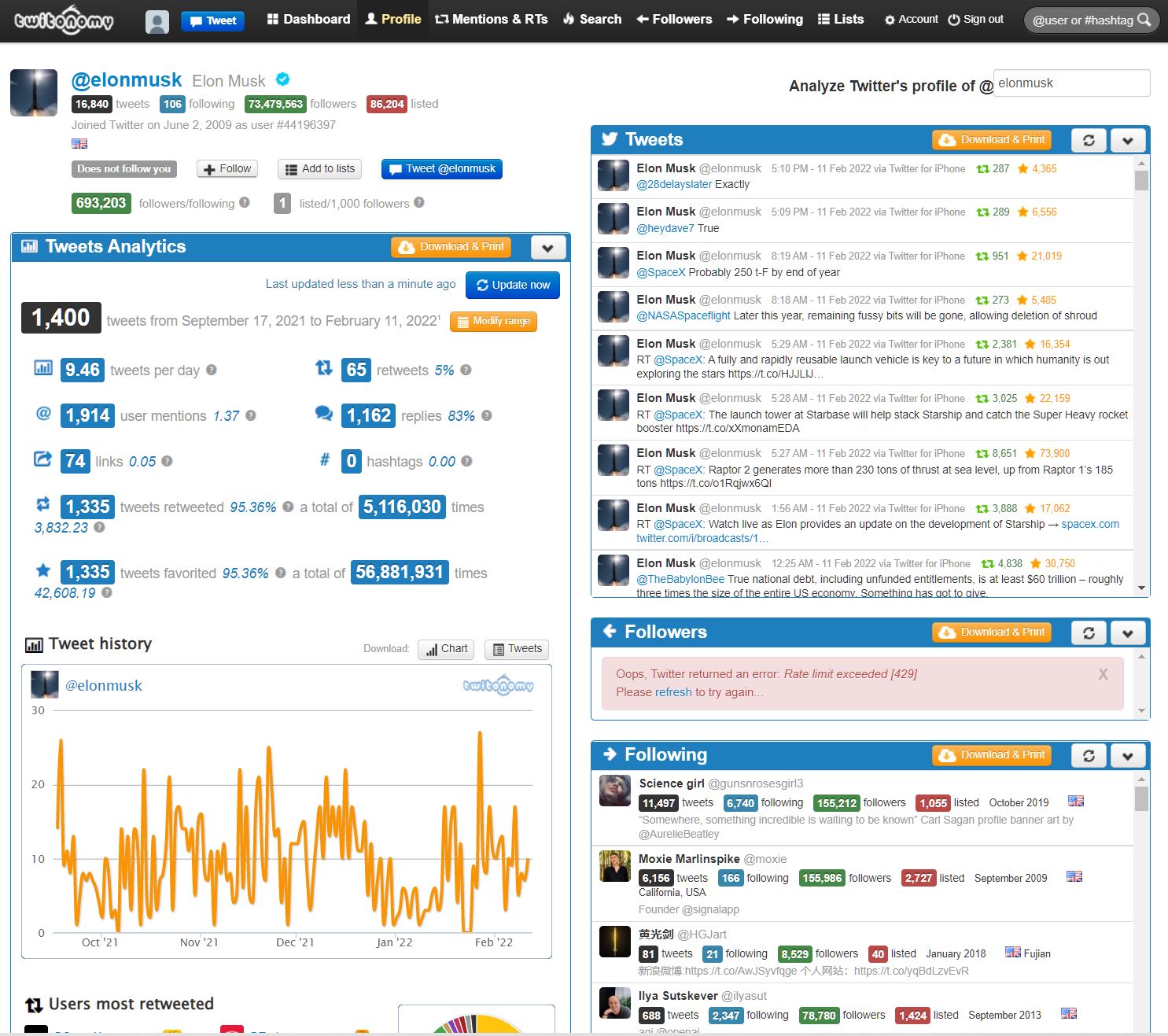This screenshot has height=1036, width=1168.
Task: Click the star icon beside tweets favorited
Action: 43,570
